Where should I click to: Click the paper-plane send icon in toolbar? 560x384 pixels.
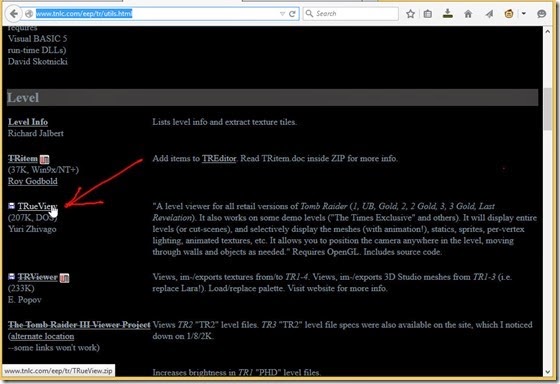(489, 14)
